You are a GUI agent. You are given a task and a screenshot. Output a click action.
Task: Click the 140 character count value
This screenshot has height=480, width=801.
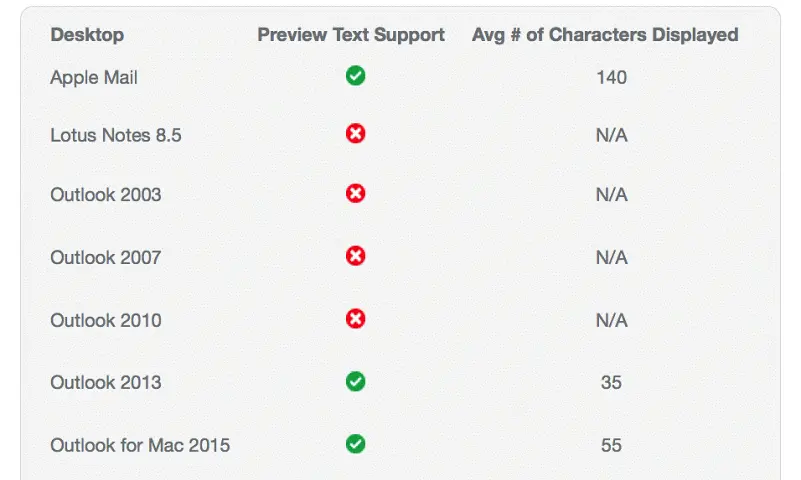pos(611,78)
